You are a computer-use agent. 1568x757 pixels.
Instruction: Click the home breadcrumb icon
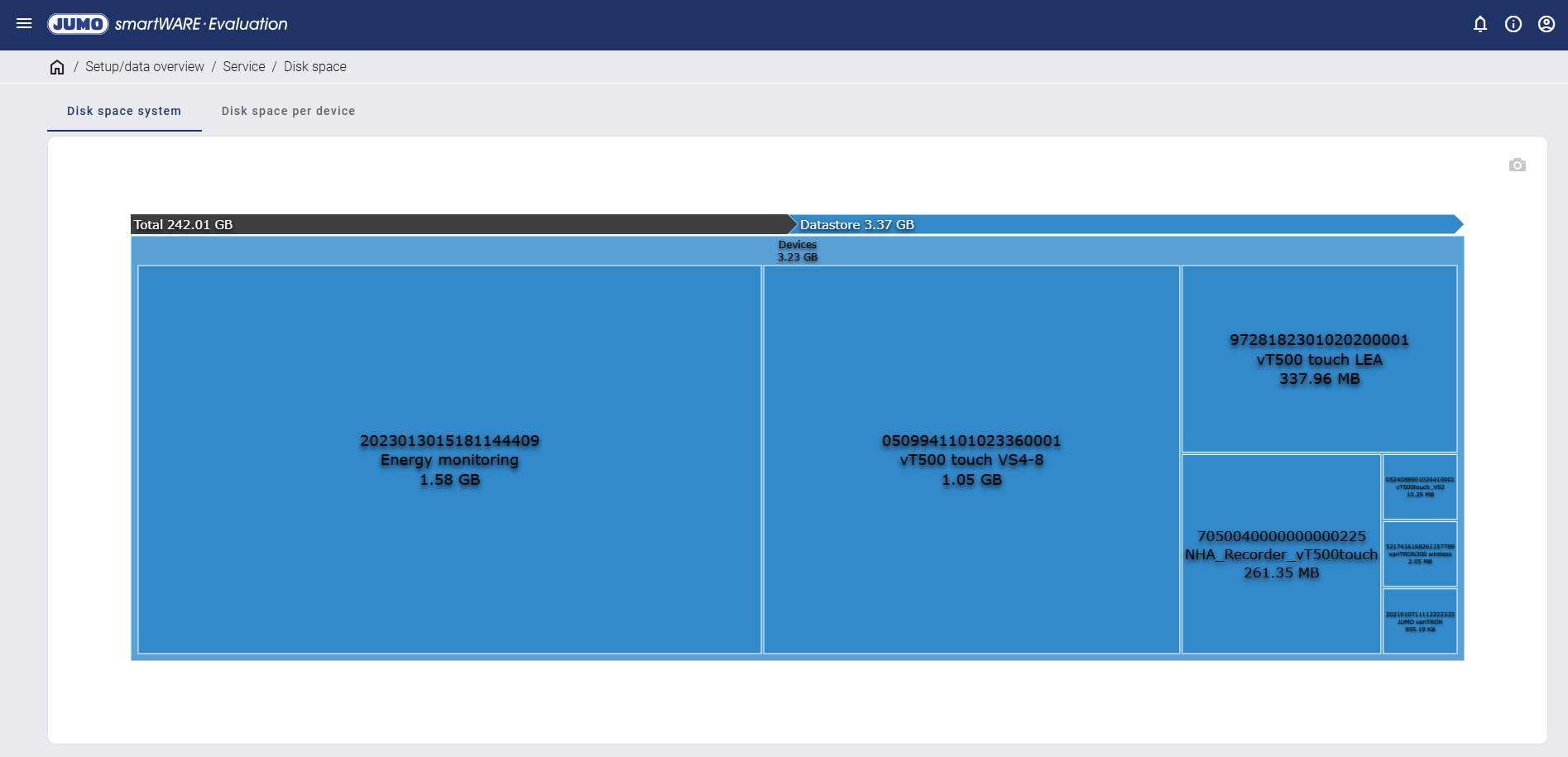57,67
